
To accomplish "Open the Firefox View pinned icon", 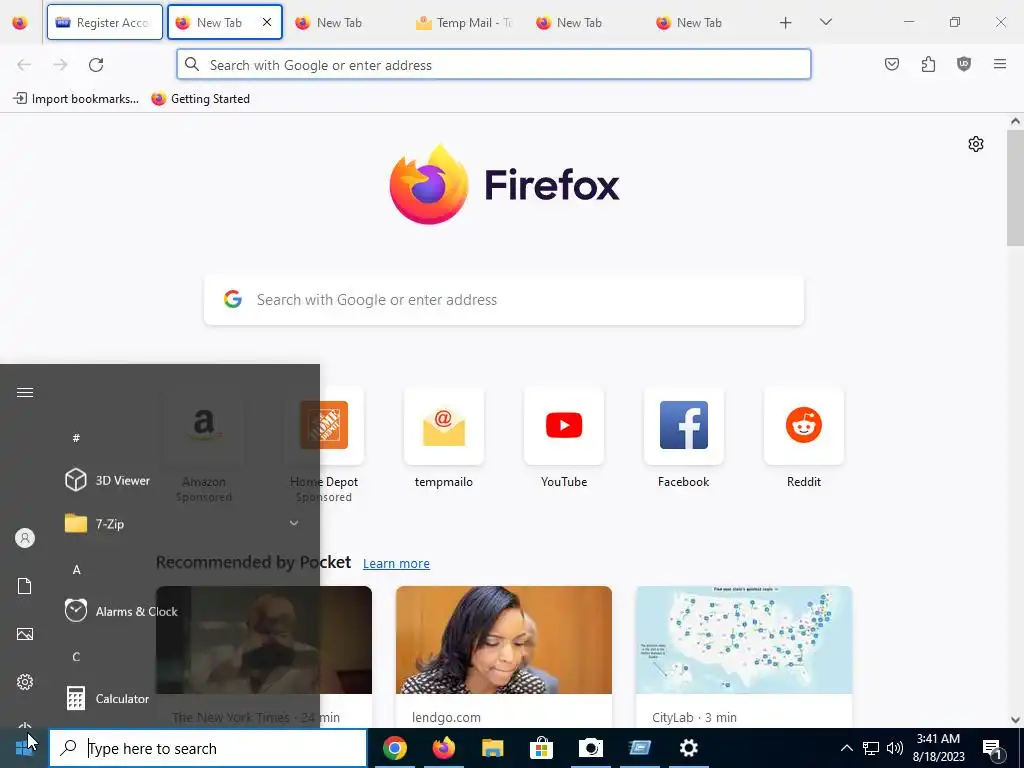I will (20, 23).
